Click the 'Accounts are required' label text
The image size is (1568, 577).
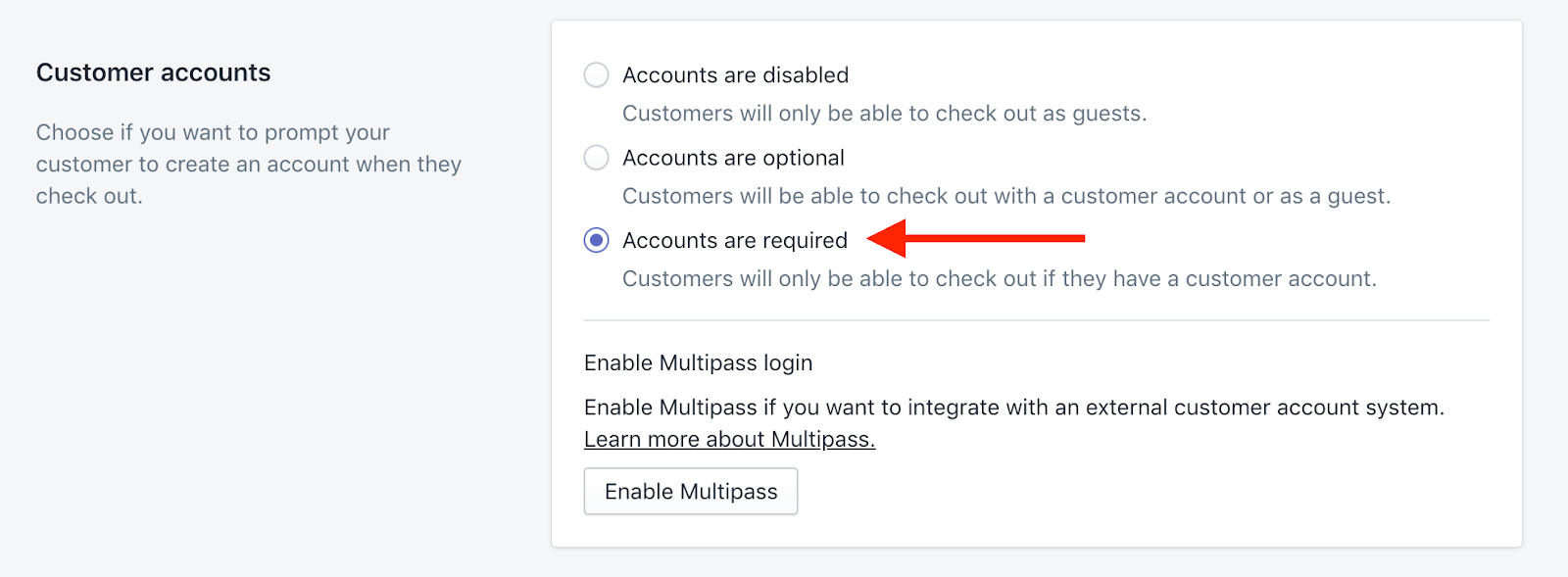[735, 240]
